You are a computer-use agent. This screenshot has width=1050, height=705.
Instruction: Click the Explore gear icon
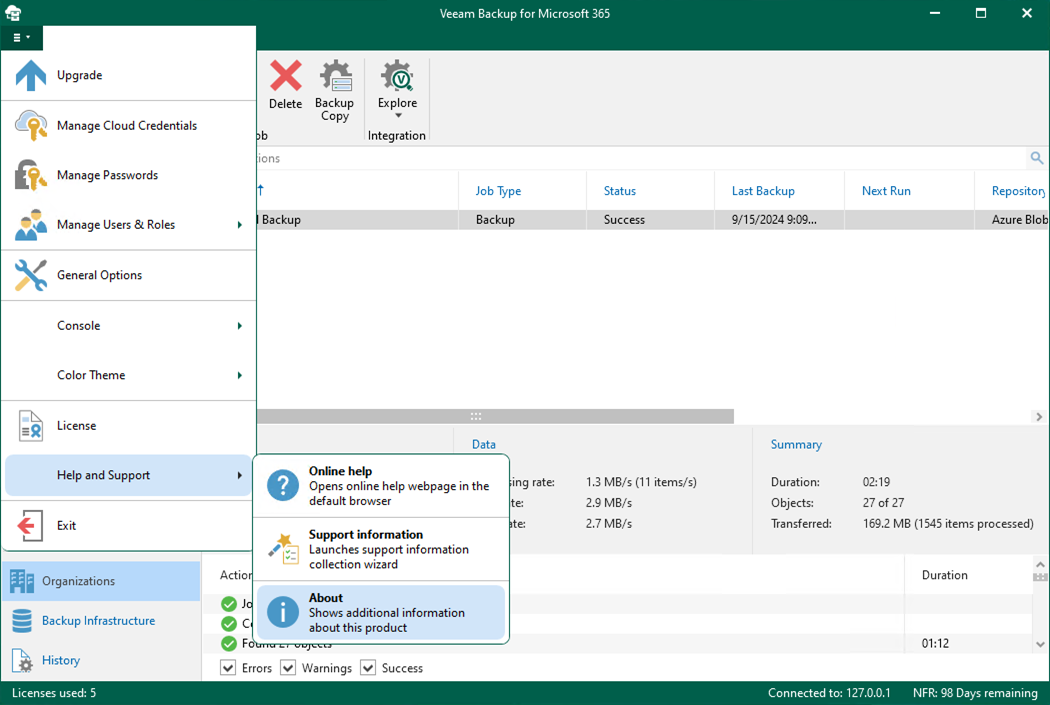[397, 75]
